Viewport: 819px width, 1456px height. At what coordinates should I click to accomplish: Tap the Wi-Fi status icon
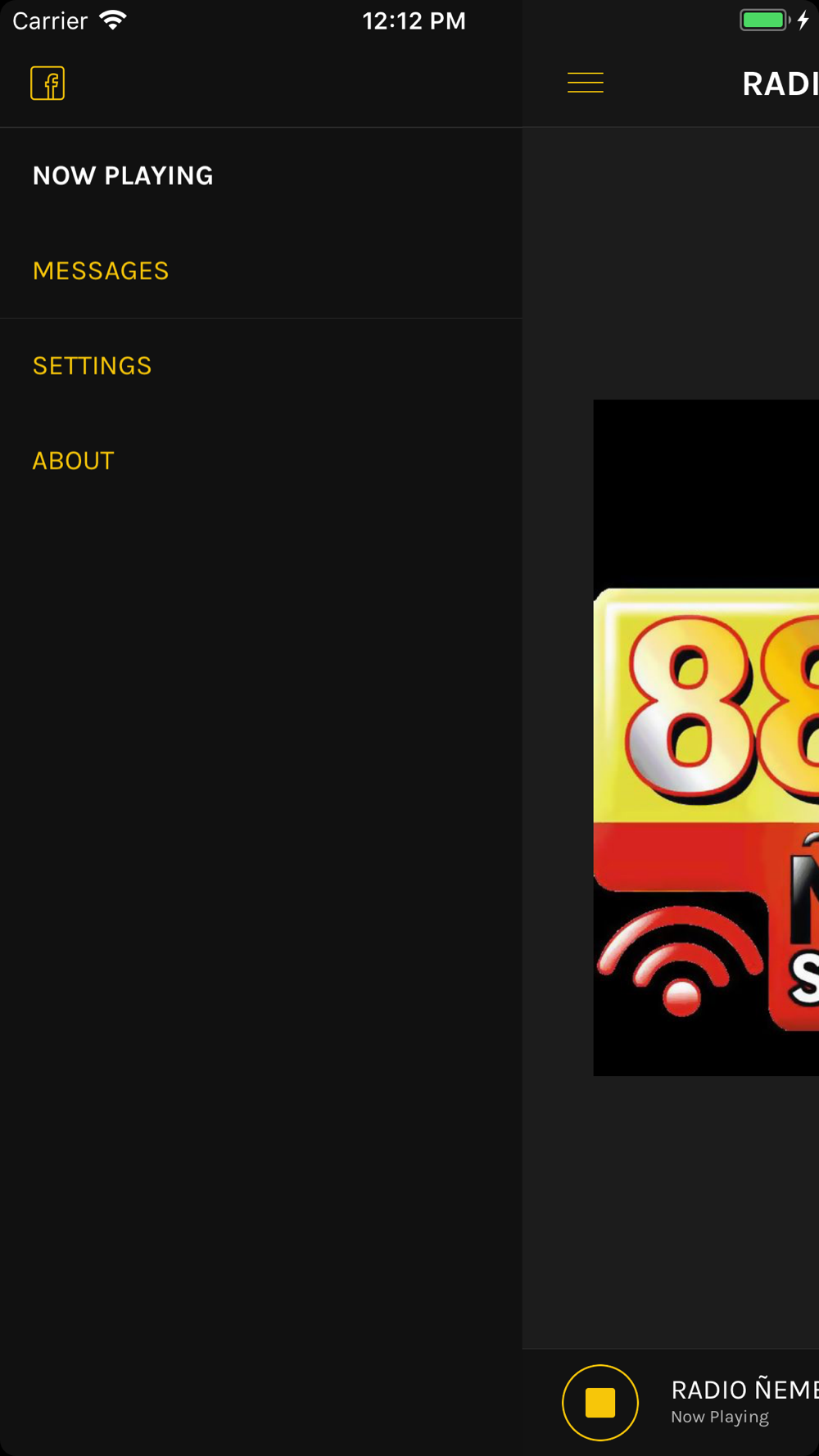pos(113,20)
